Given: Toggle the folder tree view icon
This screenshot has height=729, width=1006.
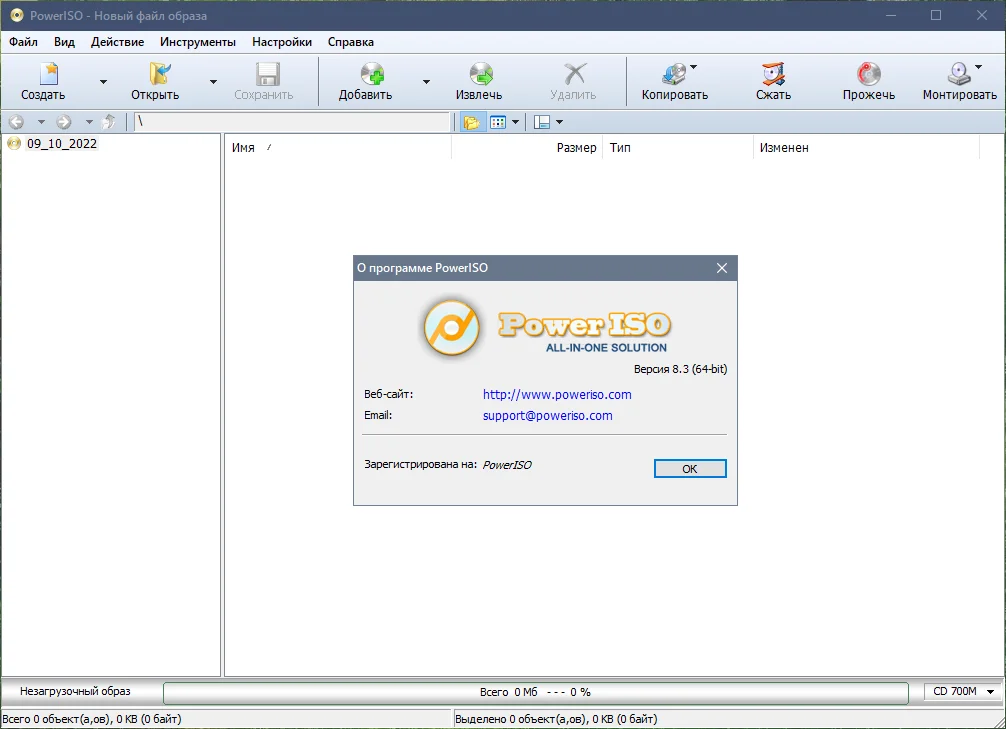Looking at the screenshot, I should click(x=472, y=122).
